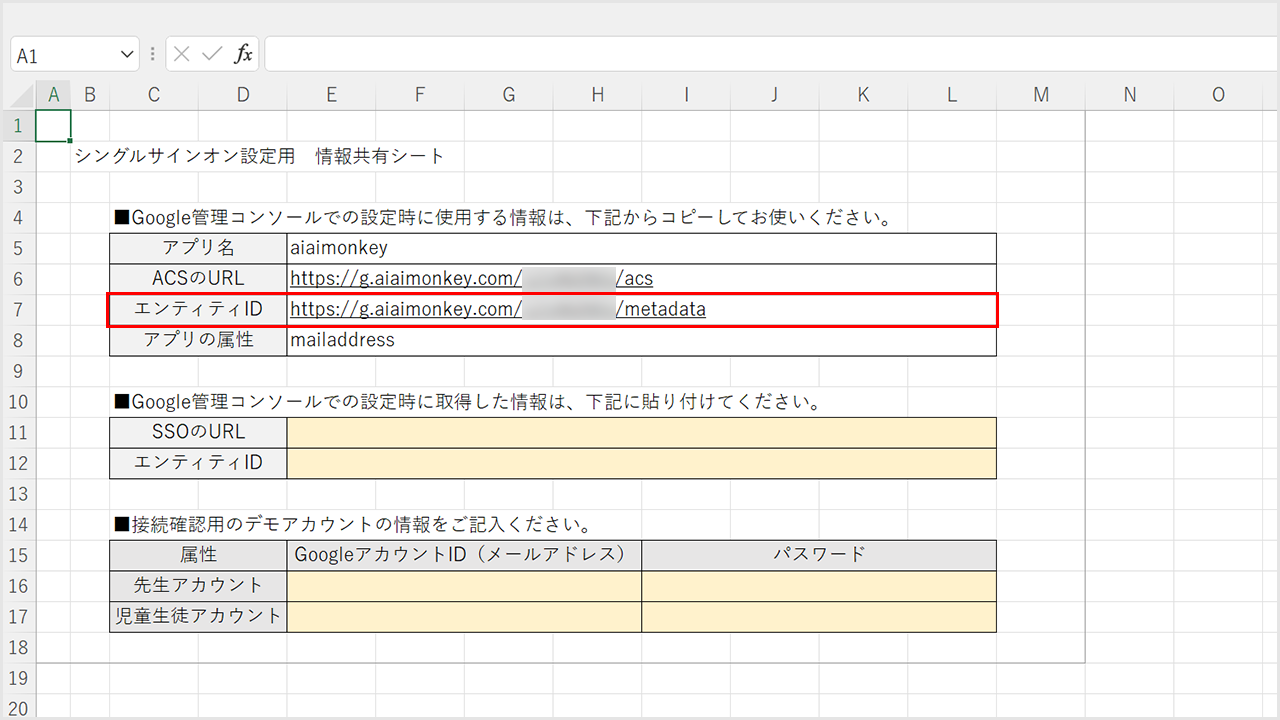This screenshot has width=1280, height=720.
Task: Select yellow エンティティID cell in second table
Action: pyautogui.click(x=640, y=463)
